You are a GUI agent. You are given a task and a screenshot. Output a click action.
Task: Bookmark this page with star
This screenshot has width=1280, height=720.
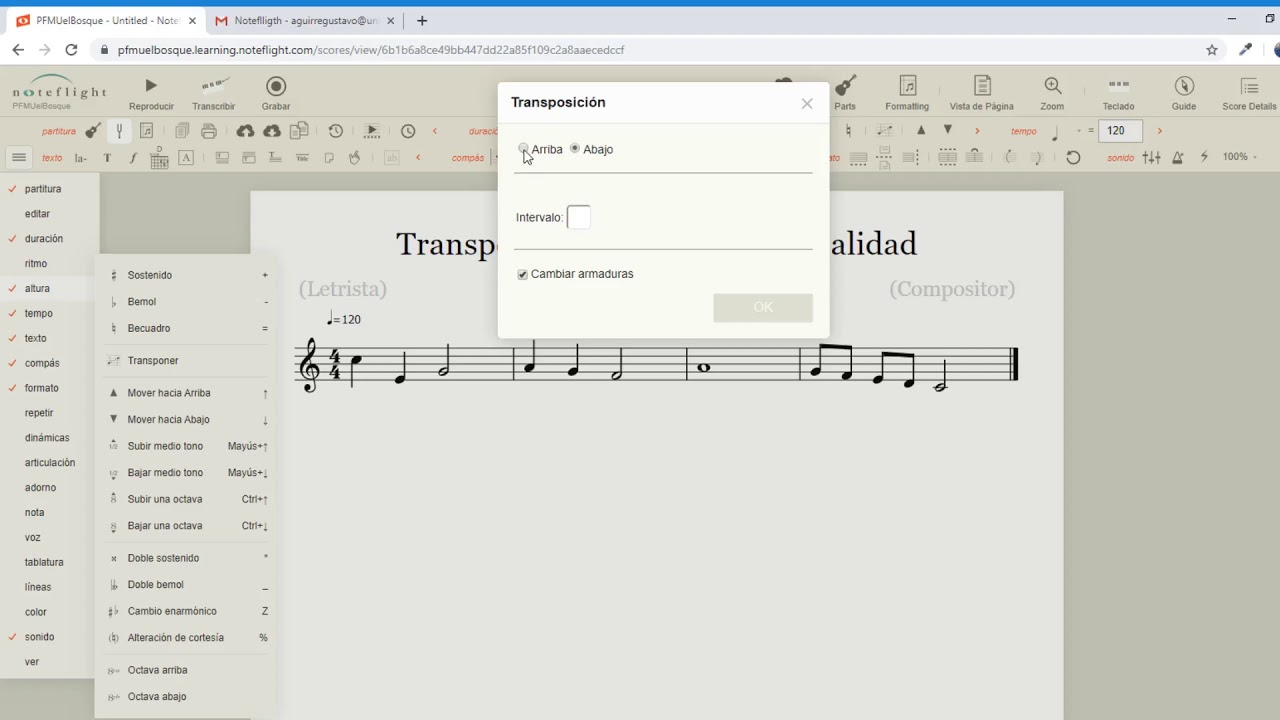[1212, 49]
